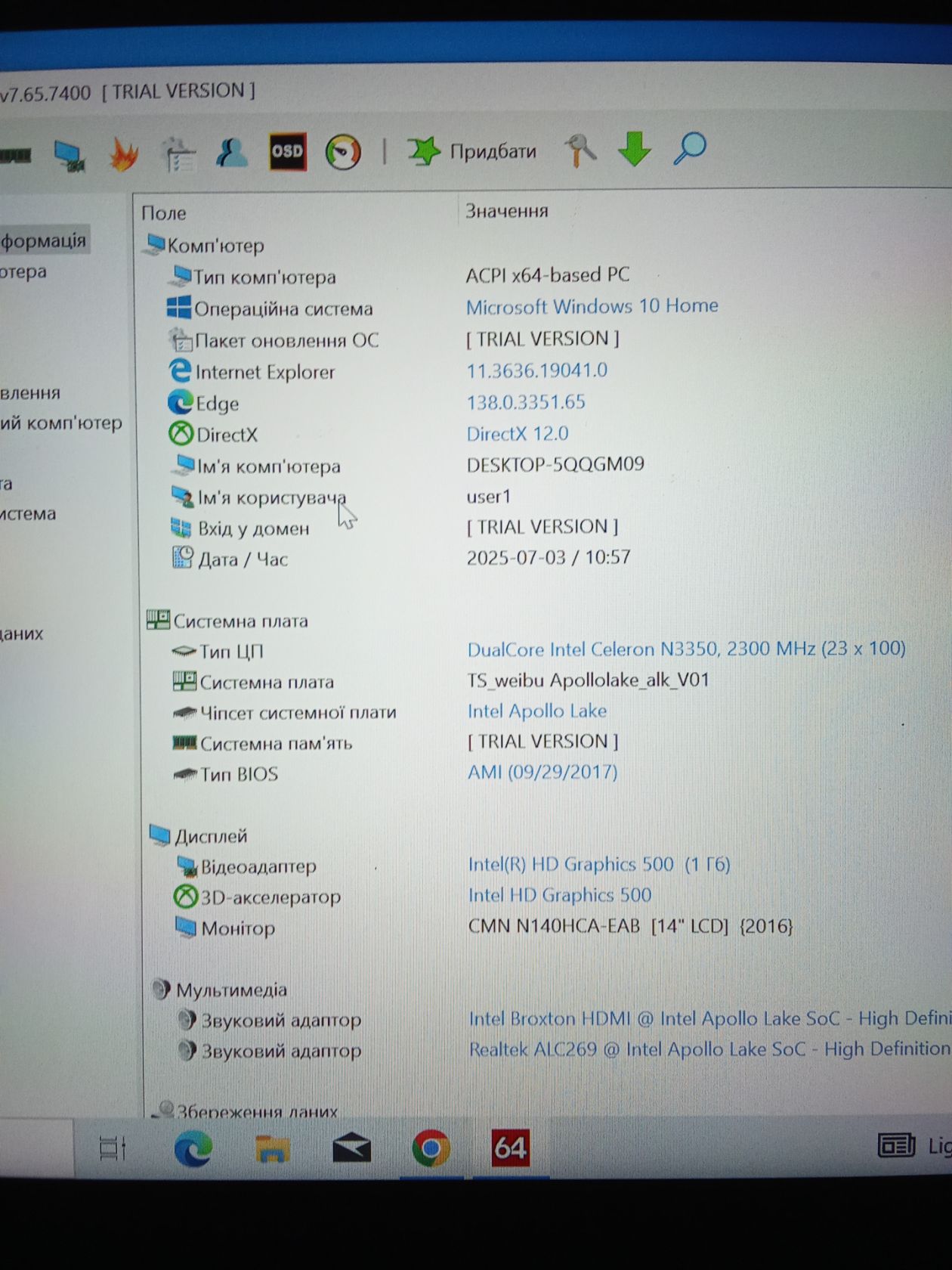Select the Системна пам'ять row
This screenshot has height=1270, width=952.
(263, 743)
